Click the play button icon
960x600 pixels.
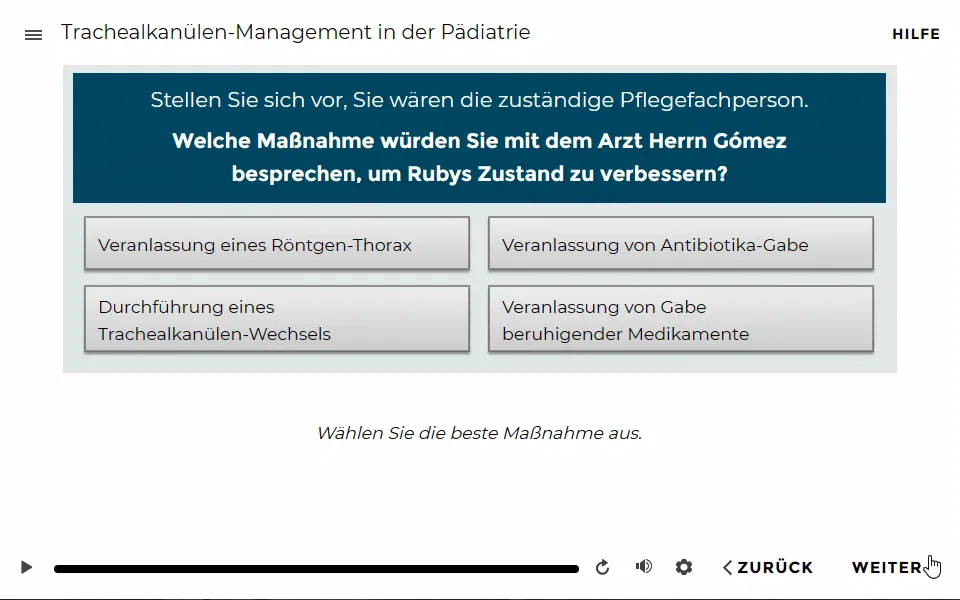(x=26, y=567)
